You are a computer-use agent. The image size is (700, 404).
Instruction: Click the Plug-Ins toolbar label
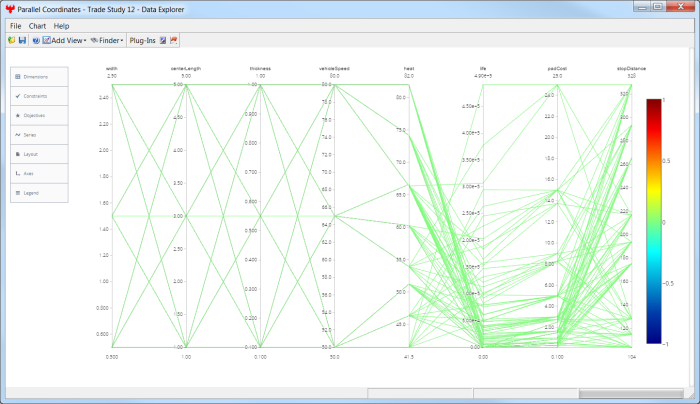point(143,40)
